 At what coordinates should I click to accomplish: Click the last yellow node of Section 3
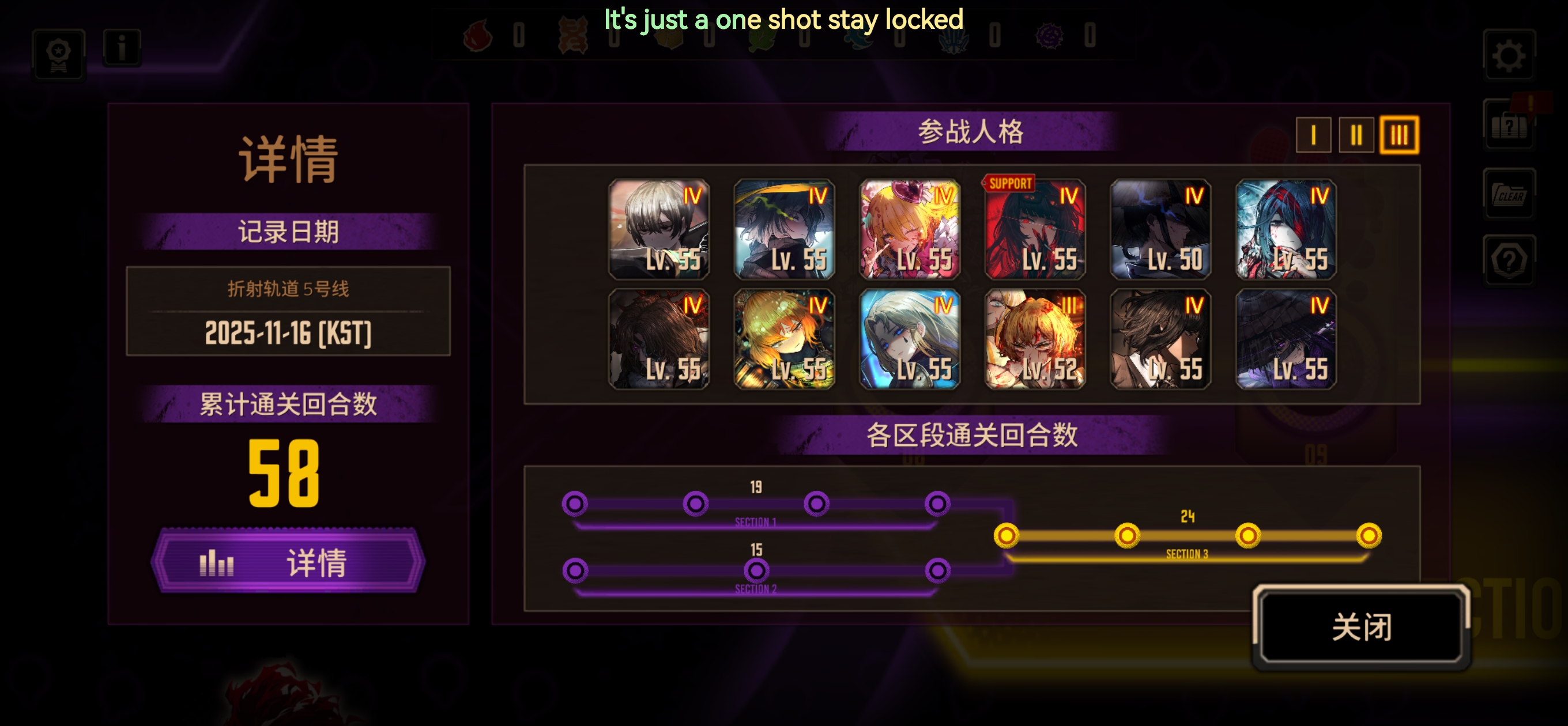click(x=1369, y=535)
